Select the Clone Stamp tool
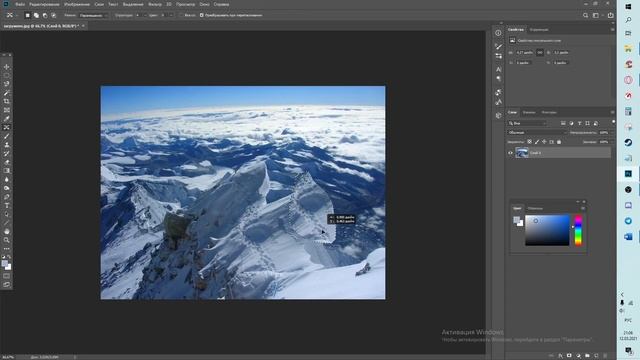The image size is (640, 360). [7, 145]
